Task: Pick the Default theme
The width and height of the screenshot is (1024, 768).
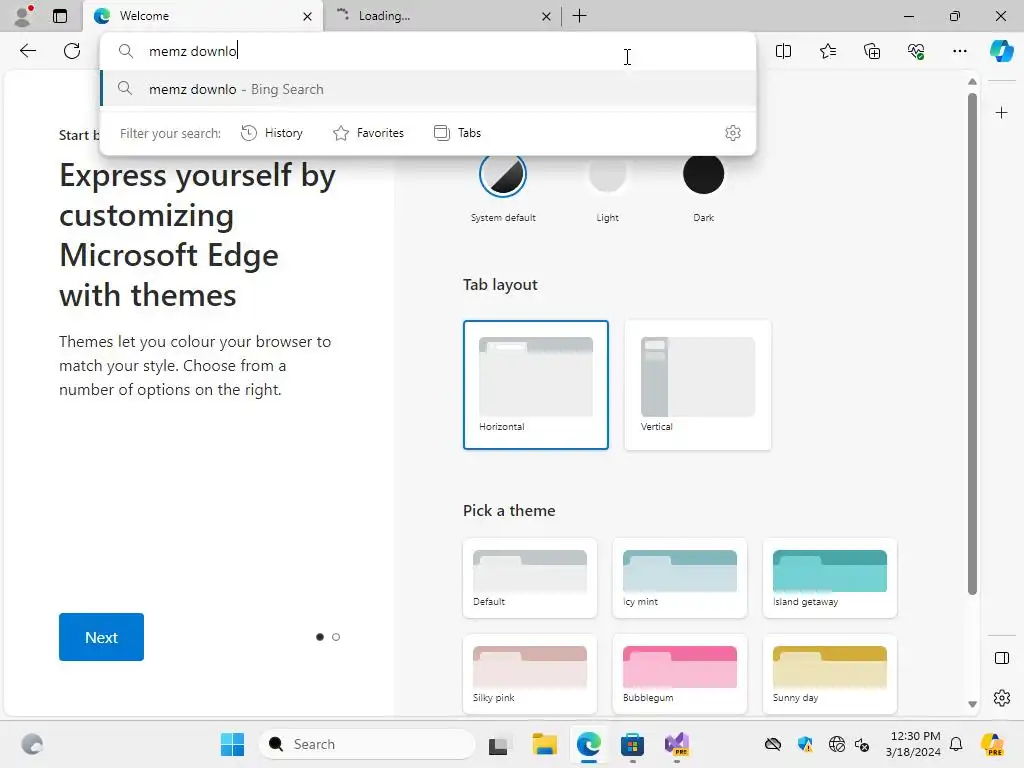Action: click(530, 578)
